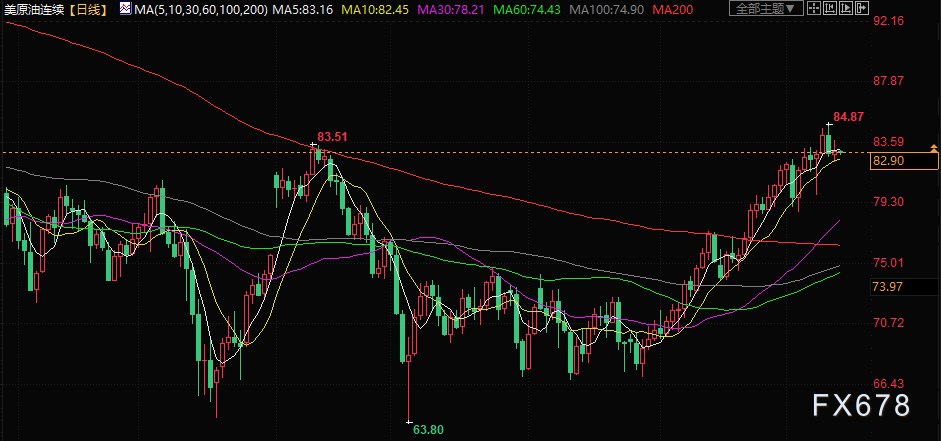Click the 84.87 high price marker

[849, 117]
